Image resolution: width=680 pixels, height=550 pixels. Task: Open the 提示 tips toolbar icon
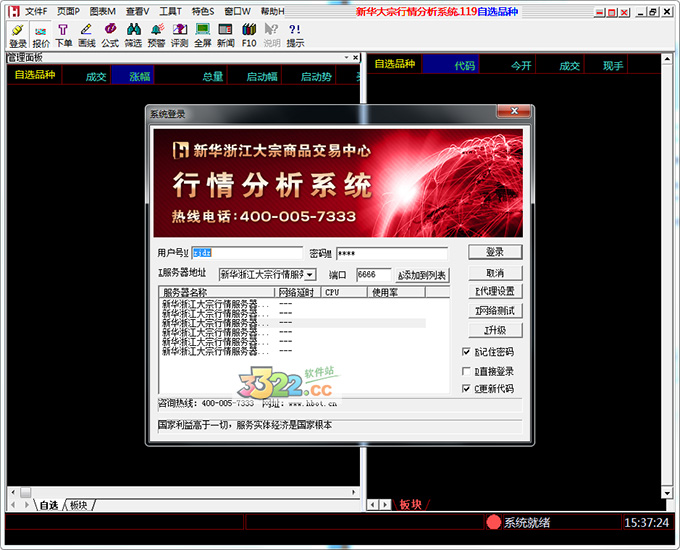295,35
